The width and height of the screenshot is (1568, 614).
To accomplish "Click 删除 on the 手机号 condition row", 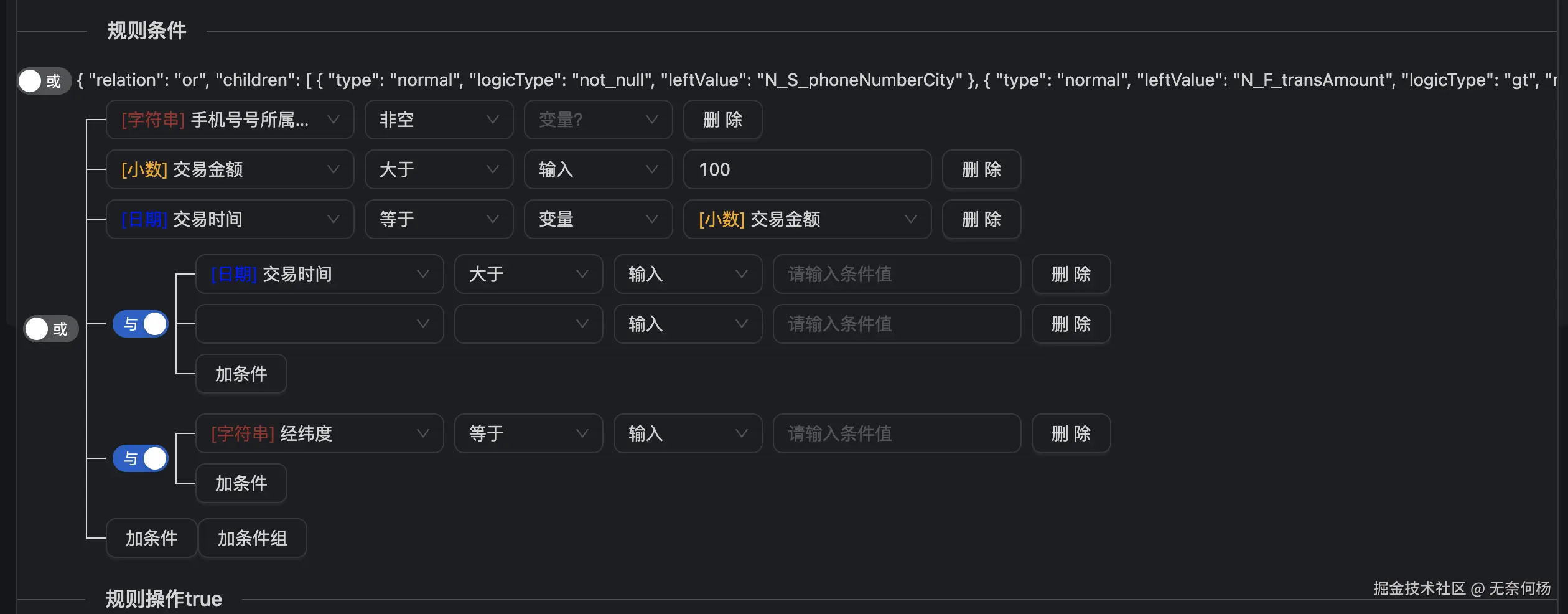I will pos(722,120).
